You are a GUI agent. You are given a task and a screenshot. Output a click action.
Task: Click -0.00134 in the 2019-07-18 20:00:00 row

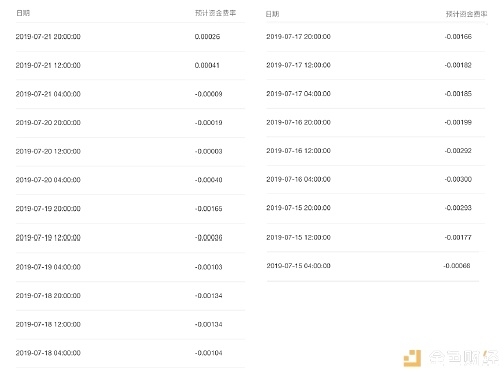click(209, 296)
